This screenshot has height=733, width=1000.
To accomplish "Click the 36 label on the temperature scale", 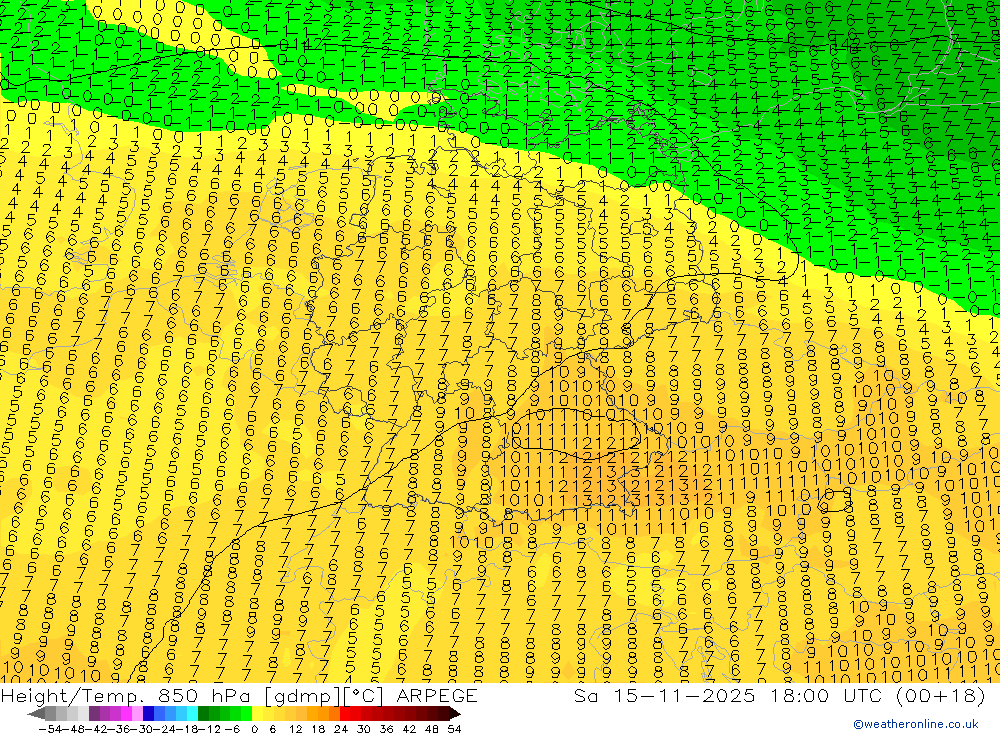I will (x=386, y=729).
